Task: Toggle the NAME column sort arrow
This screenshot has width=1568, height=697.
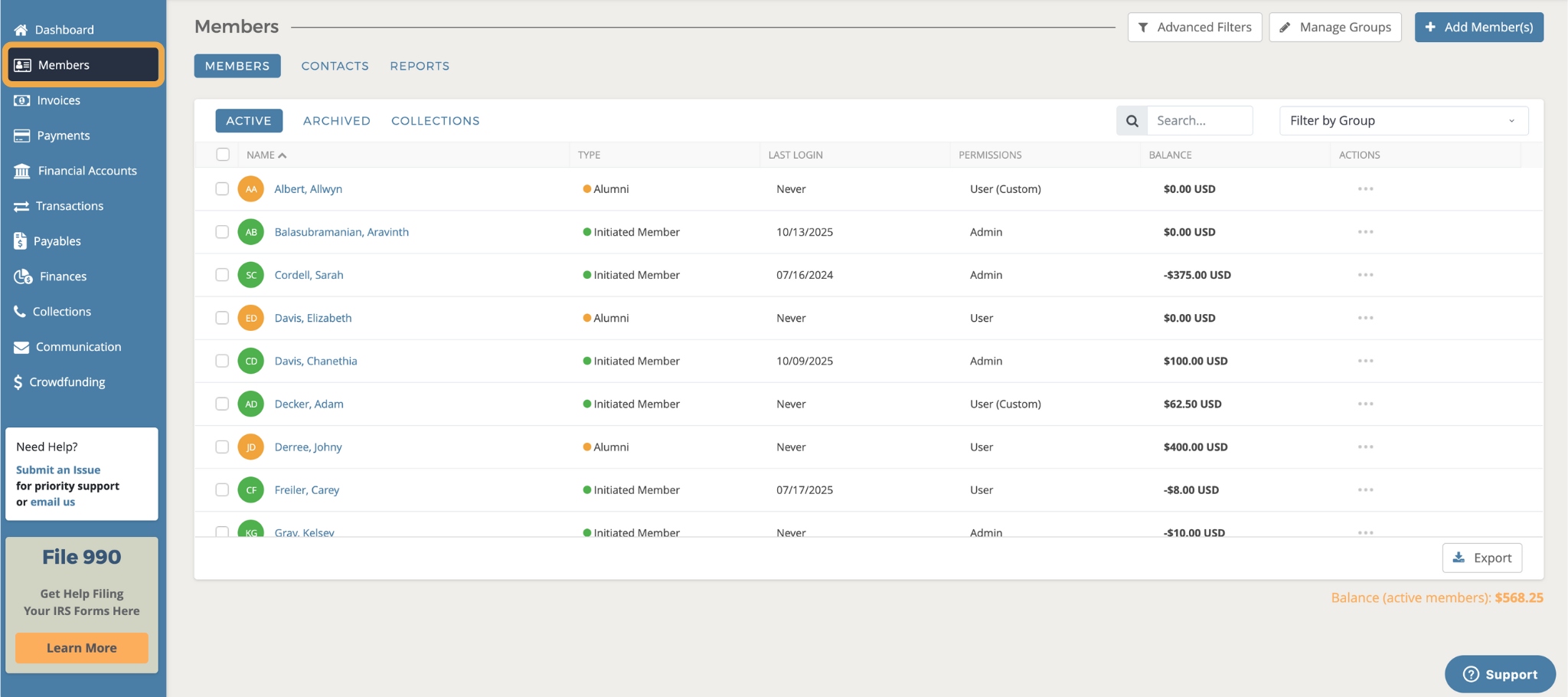Action: (282, 154)
